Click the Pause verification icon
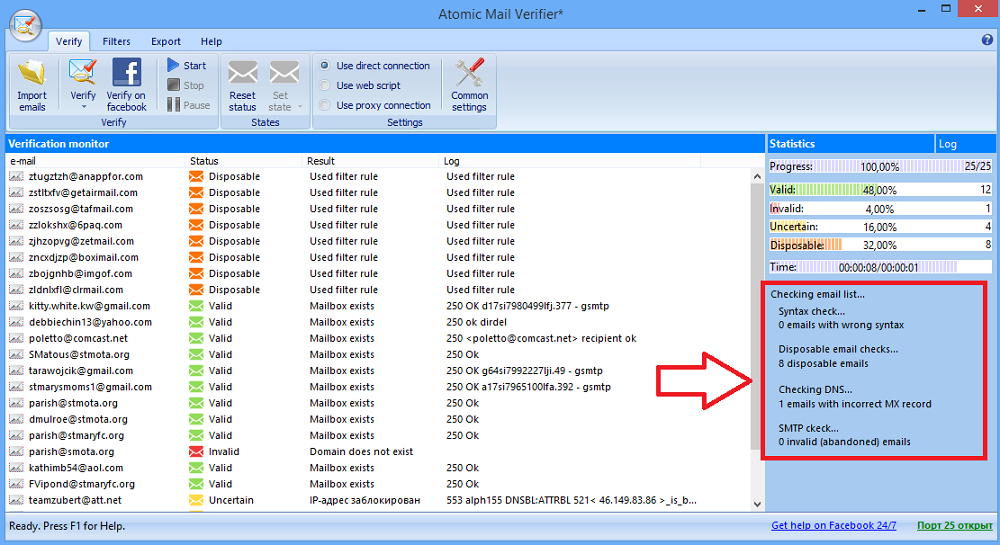The height and width of the screenshot is (545, 1000). (173, 105)
